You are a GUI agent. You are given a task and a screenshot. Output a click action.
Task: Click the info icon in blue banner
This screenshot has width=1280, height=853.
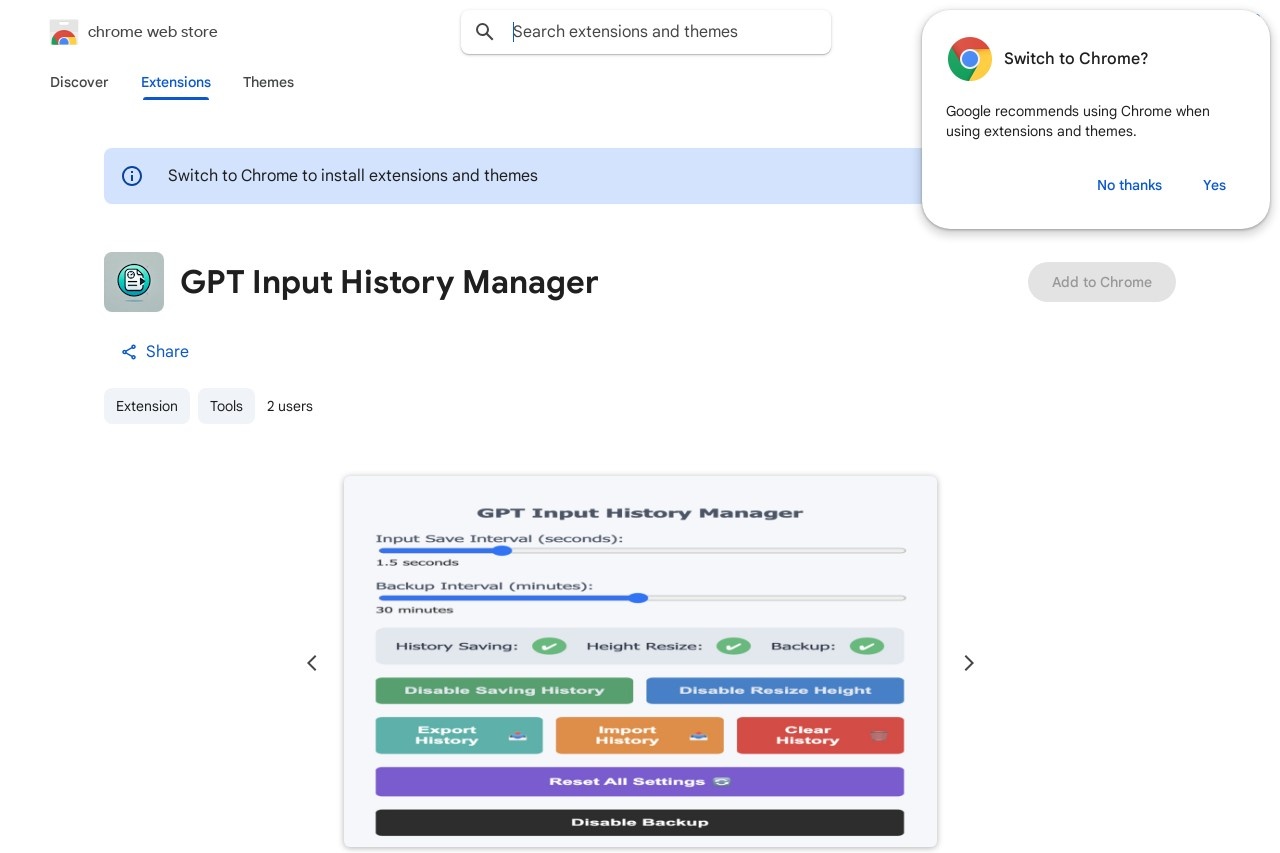click(x=132, y=176)
